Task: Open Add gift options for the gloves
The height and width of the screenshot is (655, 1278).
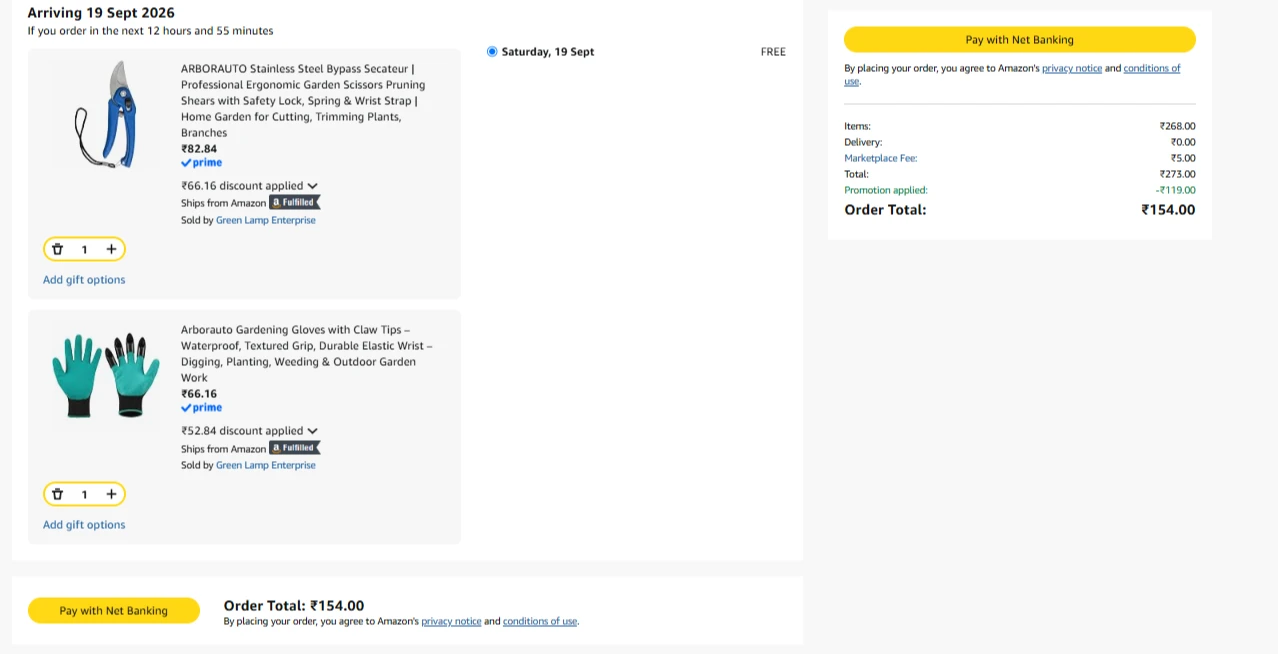Action: [x=84, y=525]
